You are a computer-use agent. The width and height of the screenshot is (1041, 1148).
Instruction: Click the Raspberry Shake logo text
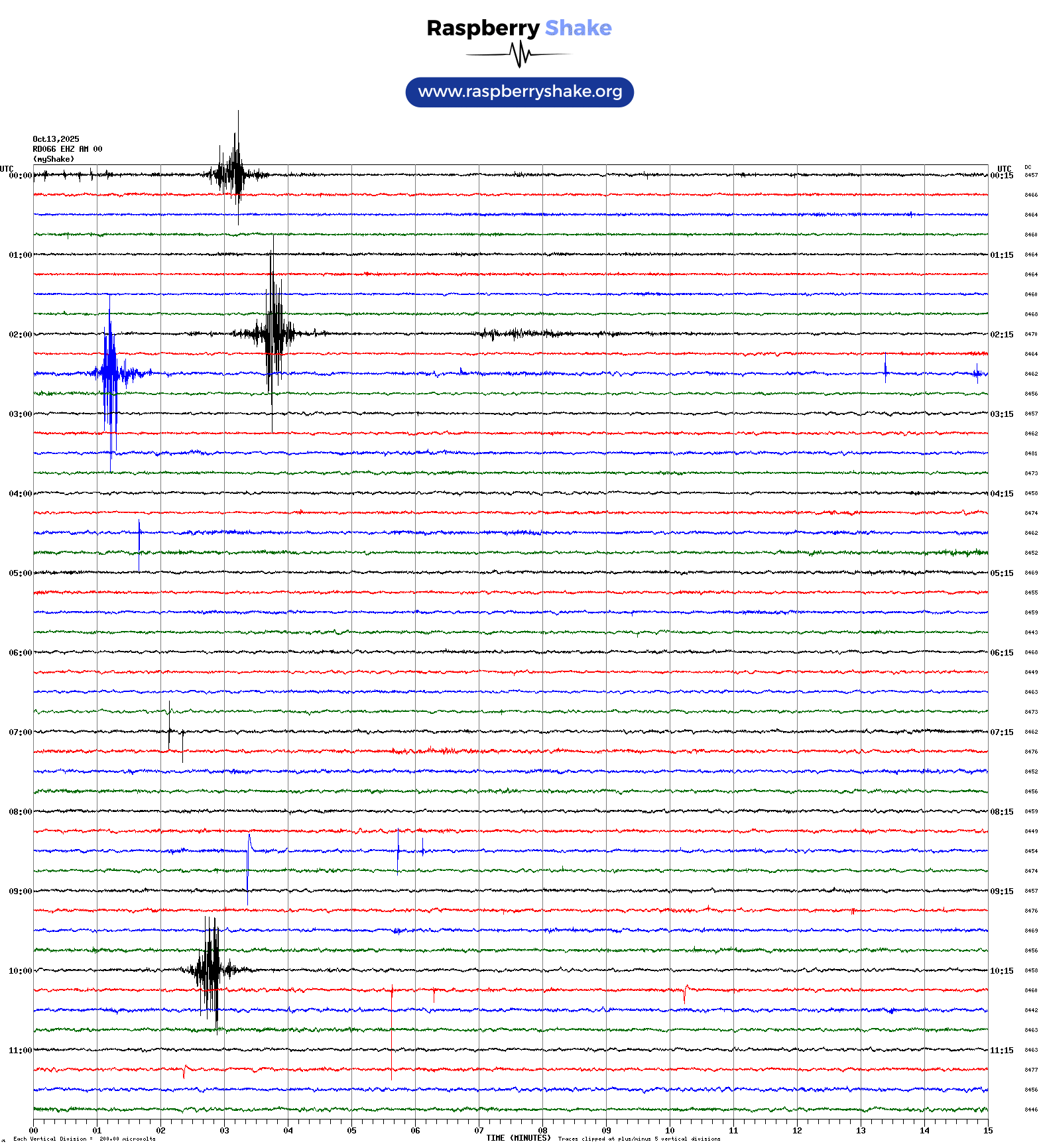click(519, 28)
